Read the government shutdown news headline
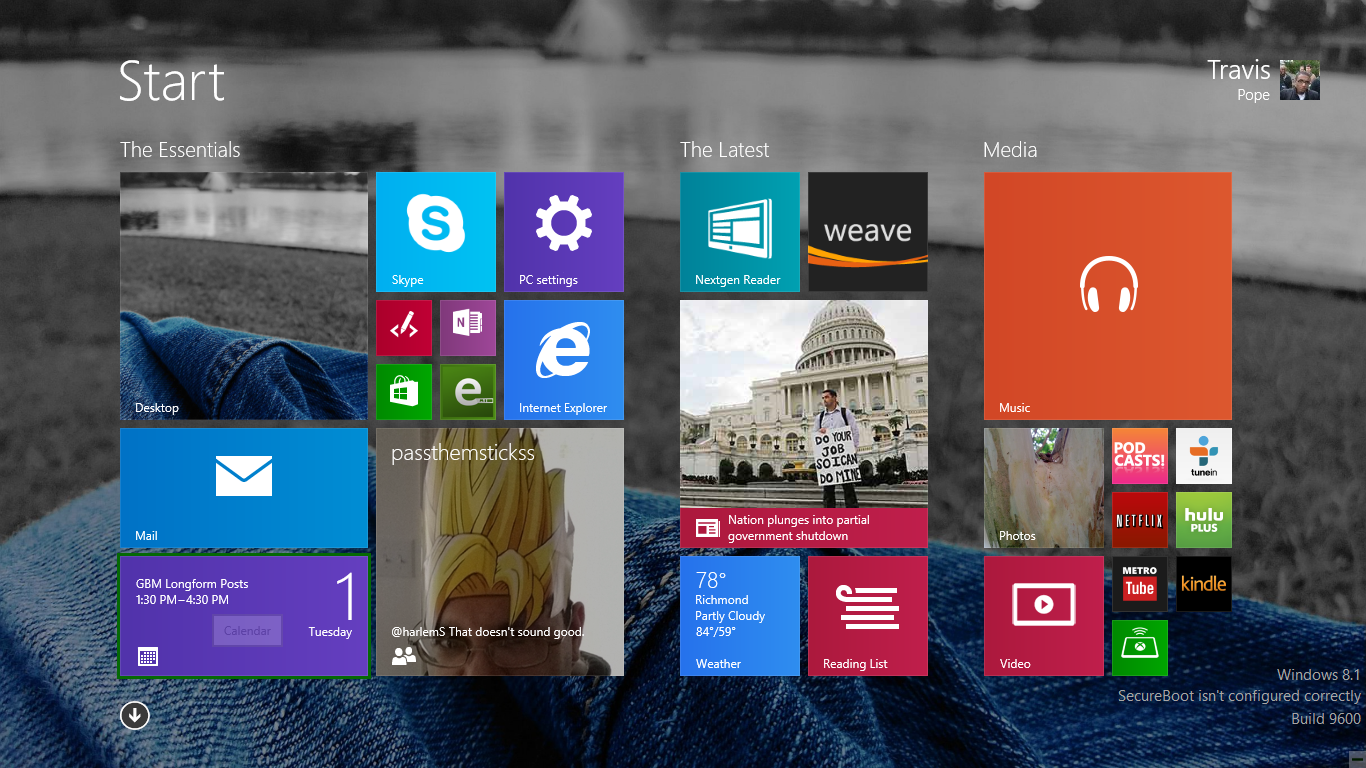Viewport: 1366px width, 768px height. click(803, 527)
